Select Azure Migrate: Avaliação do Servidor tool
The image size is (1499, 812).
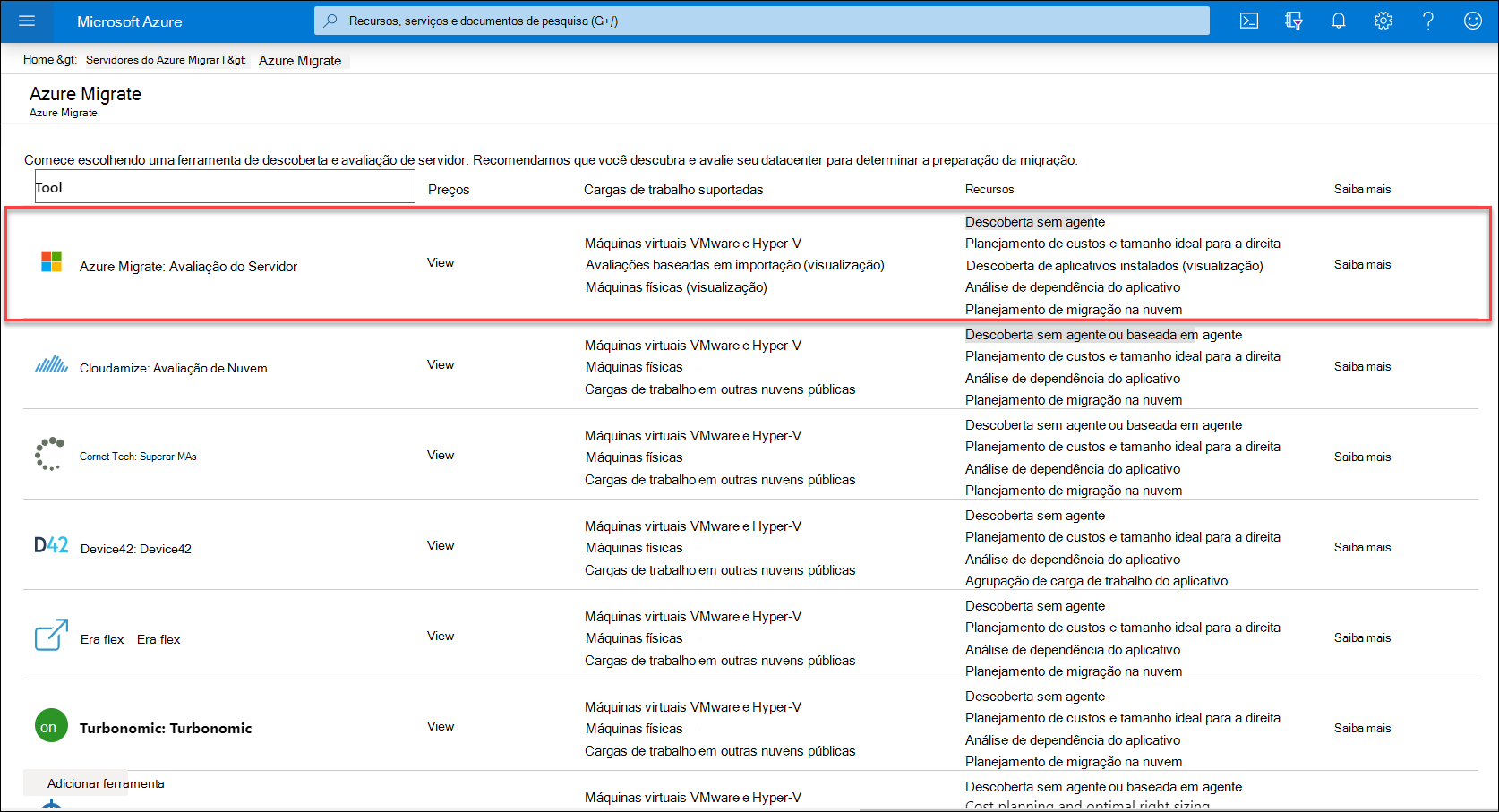(x=188, y=267)
